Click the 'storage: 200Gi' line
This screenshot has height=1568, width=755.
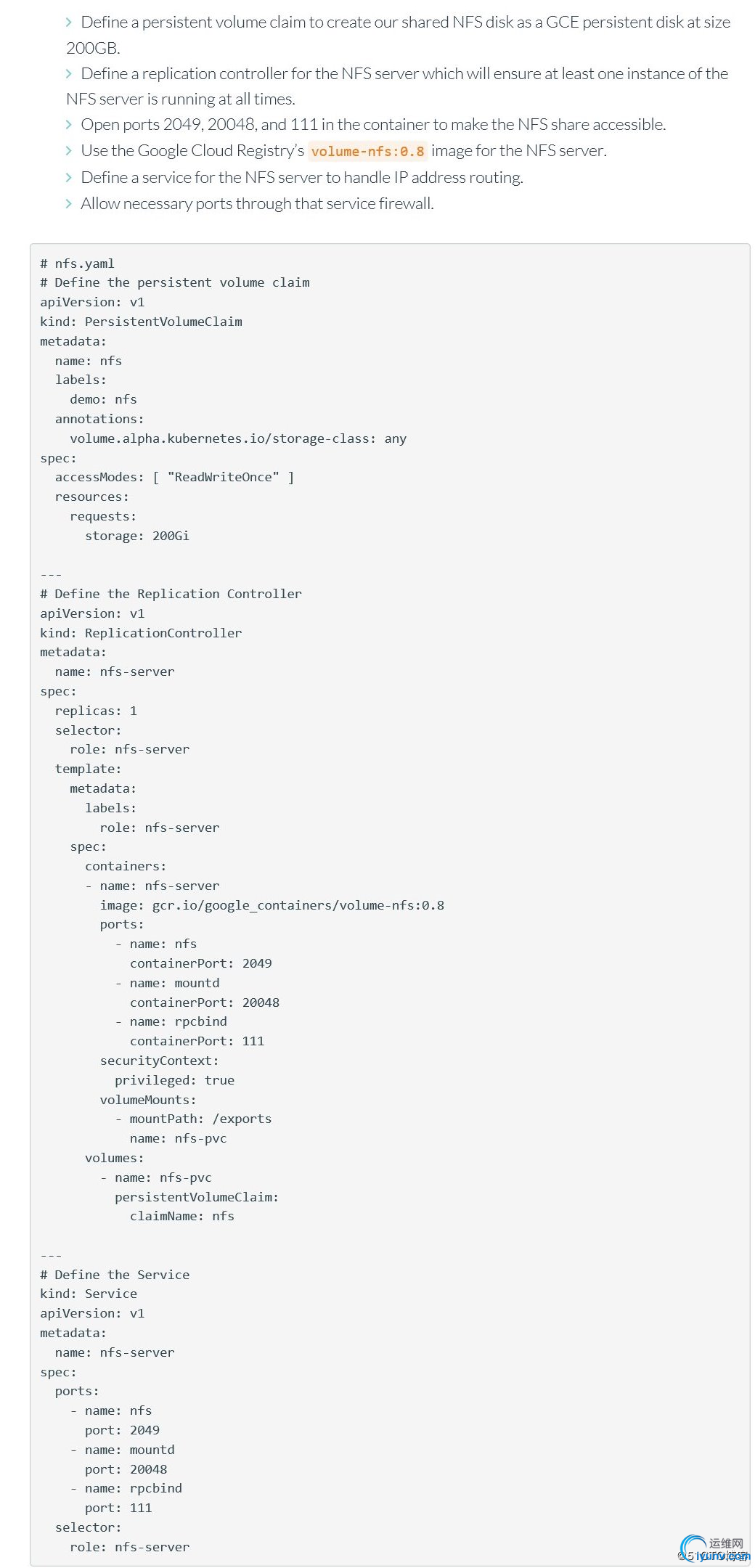click(x=137, y=536)
